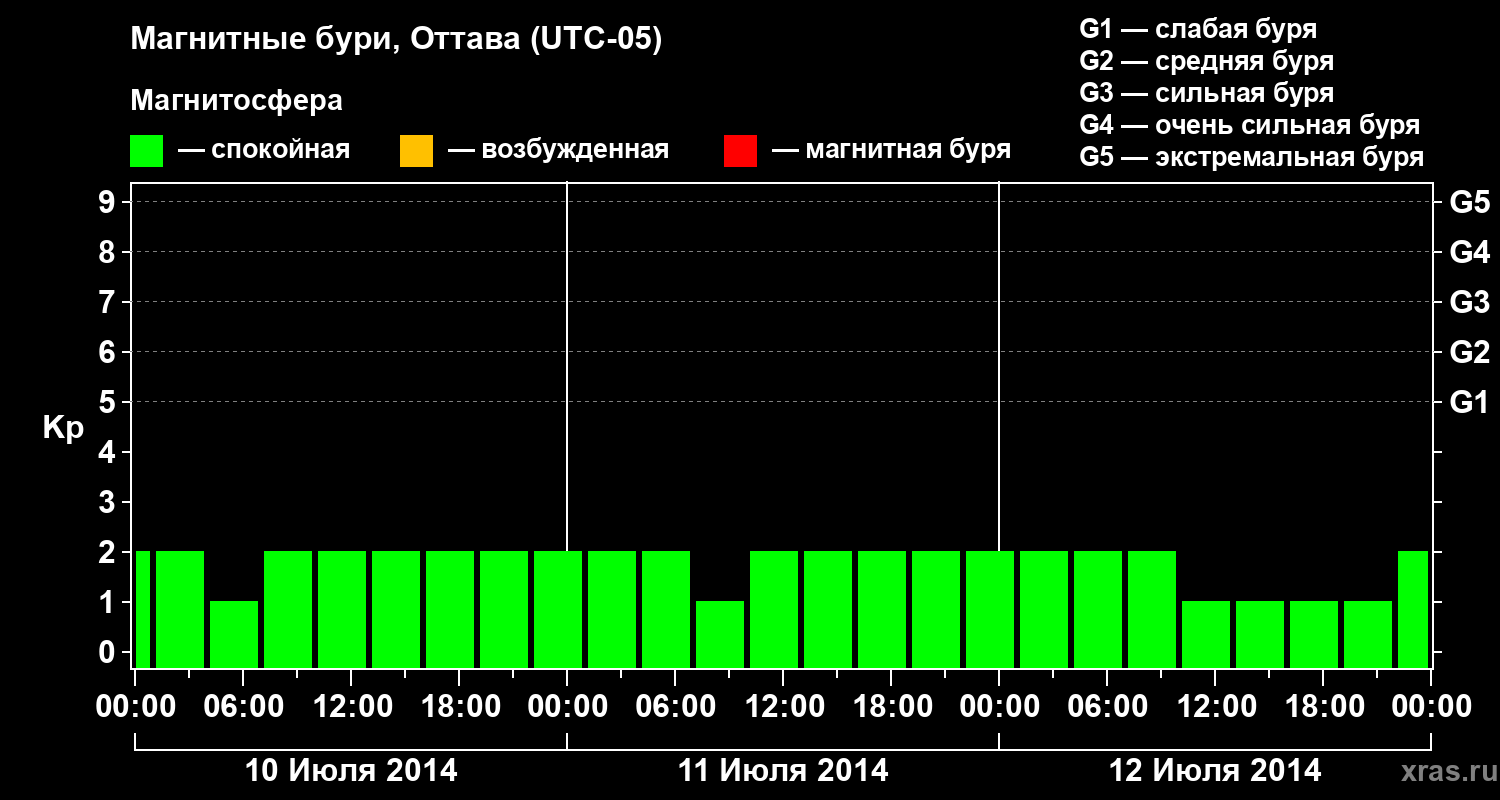Screen dimensions: 1500x800
Task: Click the 'G2' label on right axis
Action: [x=1469, y=352]
